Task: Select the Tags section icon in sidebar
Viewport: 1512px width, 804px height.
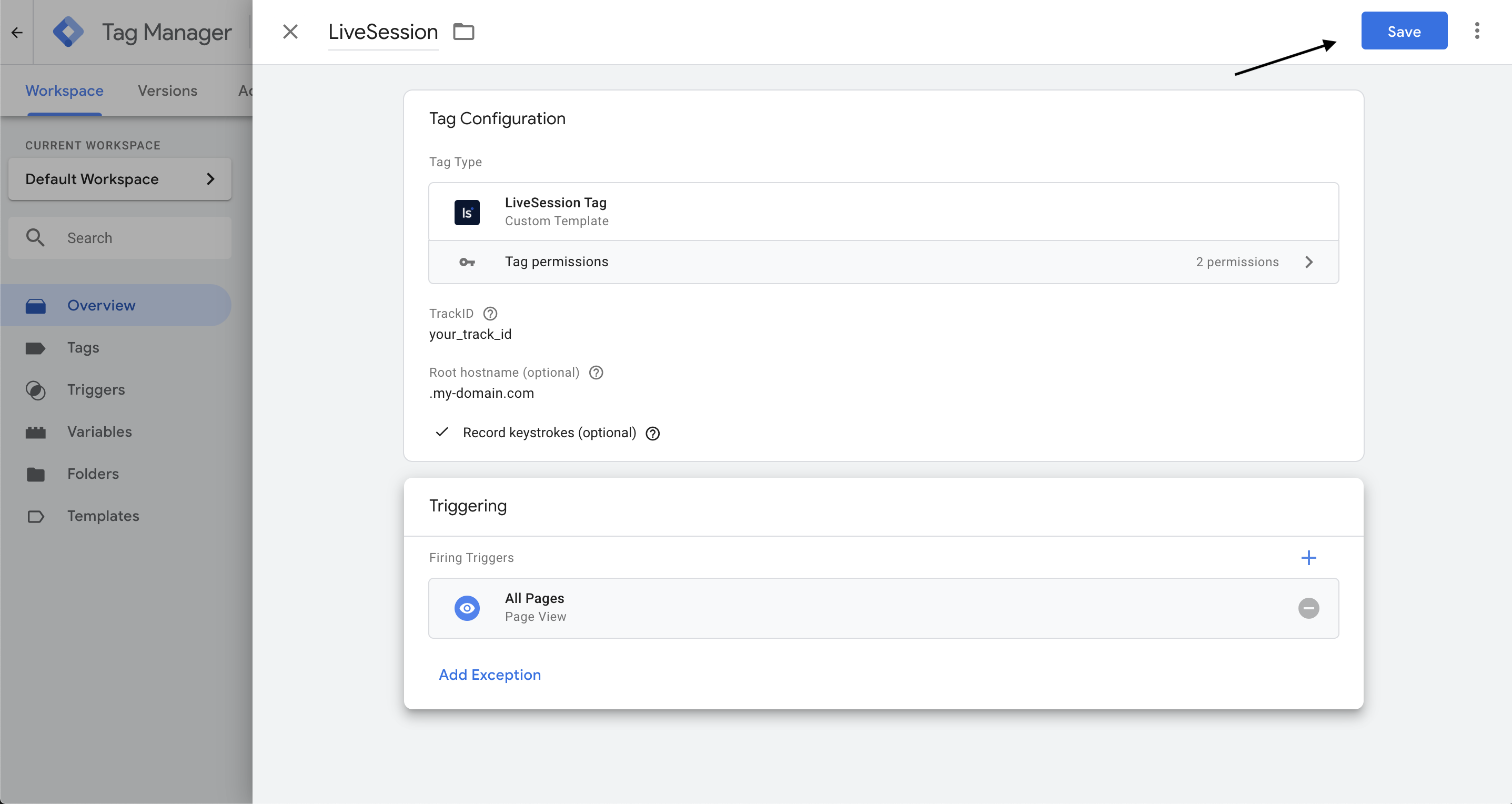Action: 36,347
